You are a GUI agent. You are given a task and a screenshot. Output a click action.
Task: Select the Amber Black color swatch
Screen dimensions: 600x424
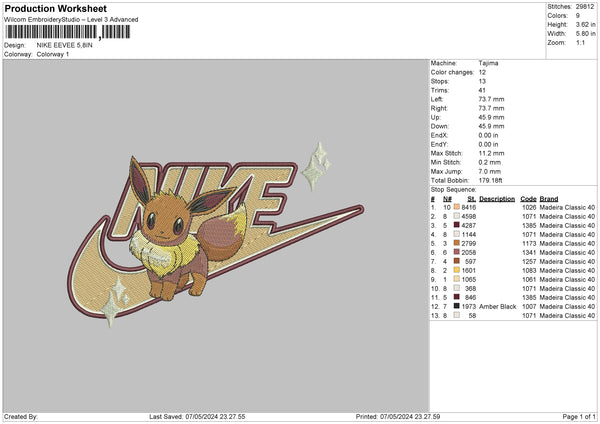(457, 305)
